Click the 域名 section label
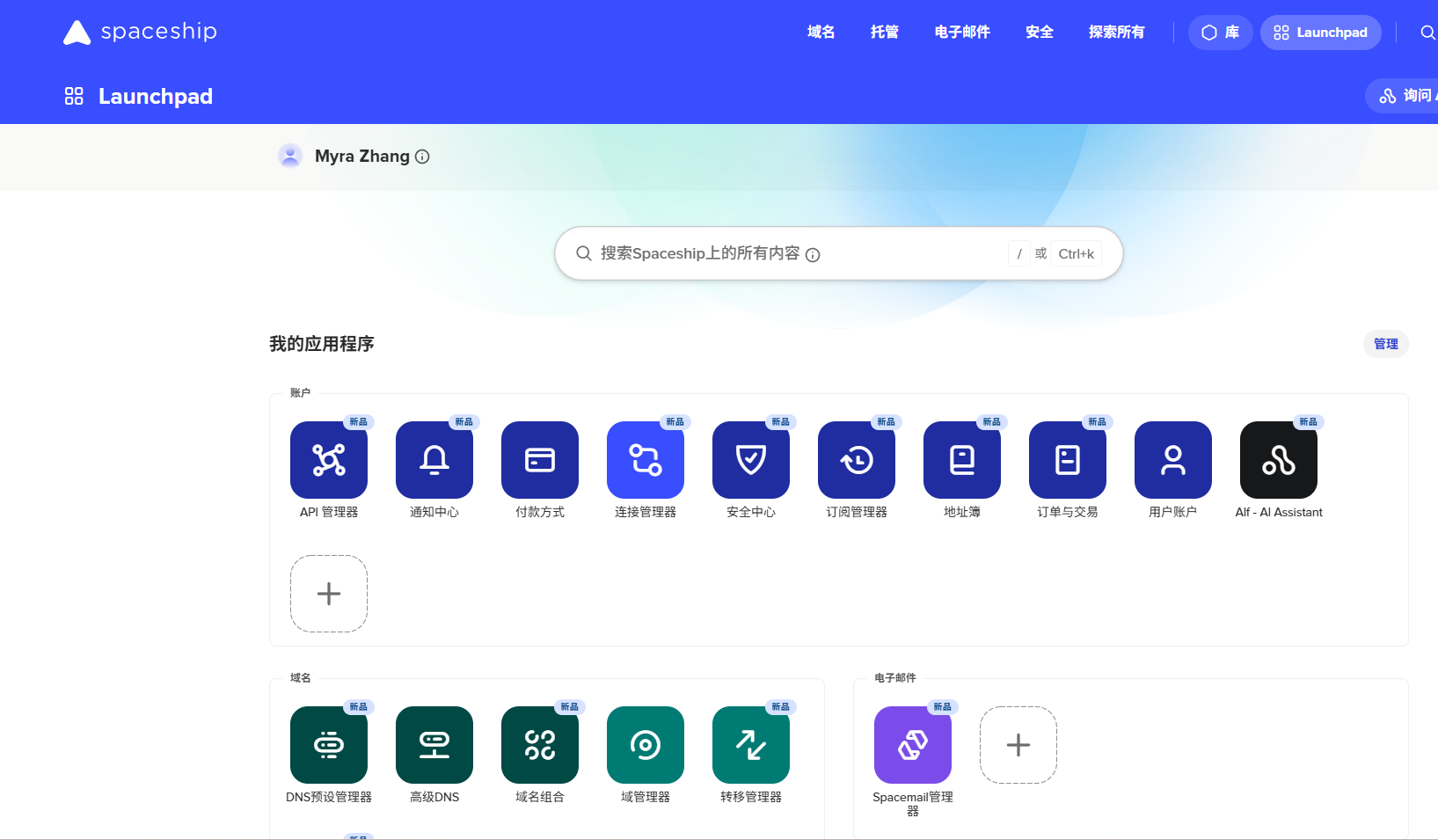Viewport: 1438px width, 840px height. (300, 678)
